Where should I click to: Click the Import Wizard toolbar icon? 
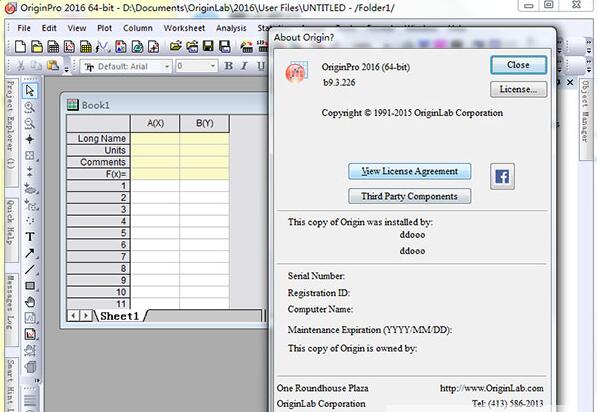(x=246, y=46)
